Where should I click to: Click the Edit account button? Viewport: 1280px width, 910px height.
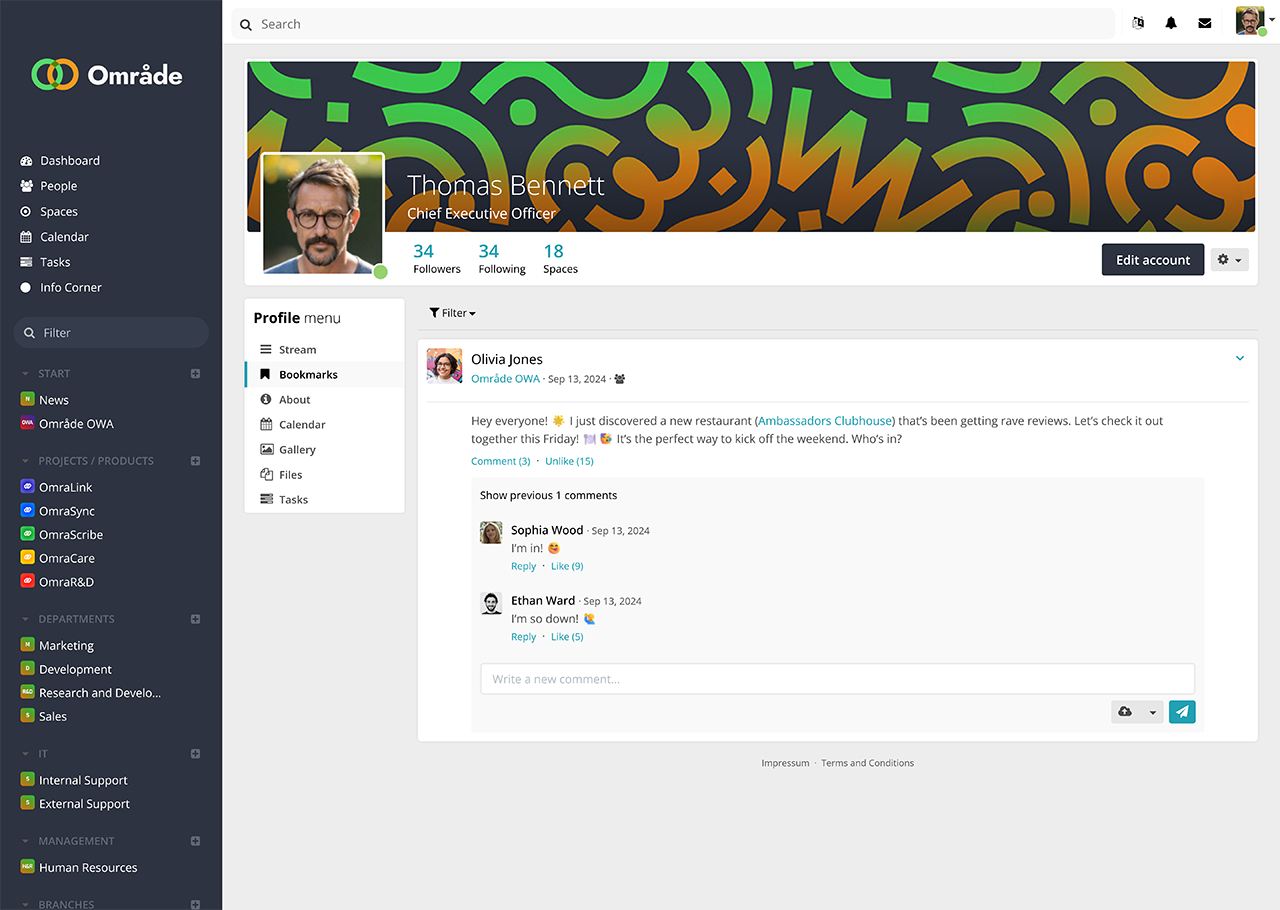tap(1153, 260)
